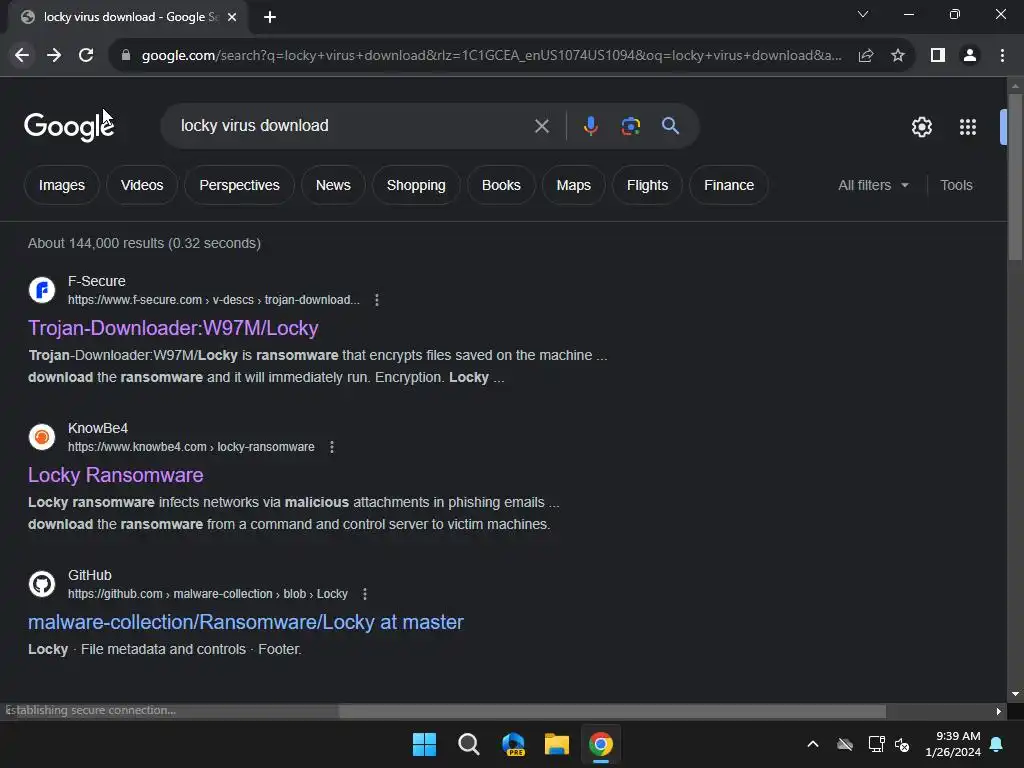Select the Shopping filter
Screen dimensions: 1024x768
416,185
